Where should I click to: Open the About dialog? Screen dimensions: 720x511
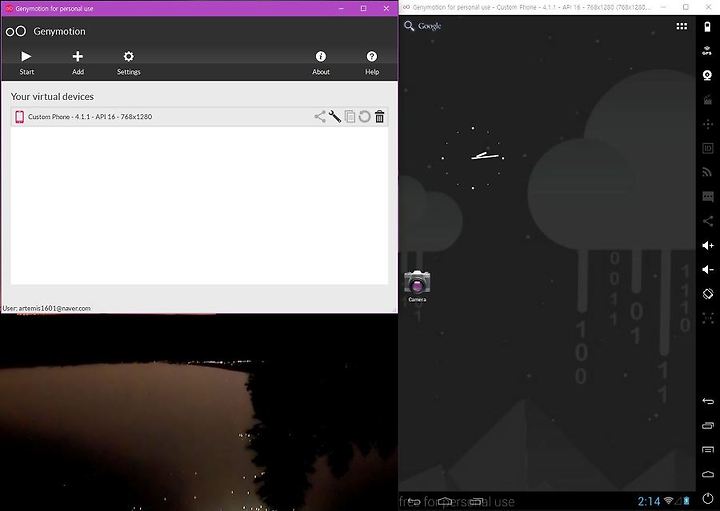[321, 62]
